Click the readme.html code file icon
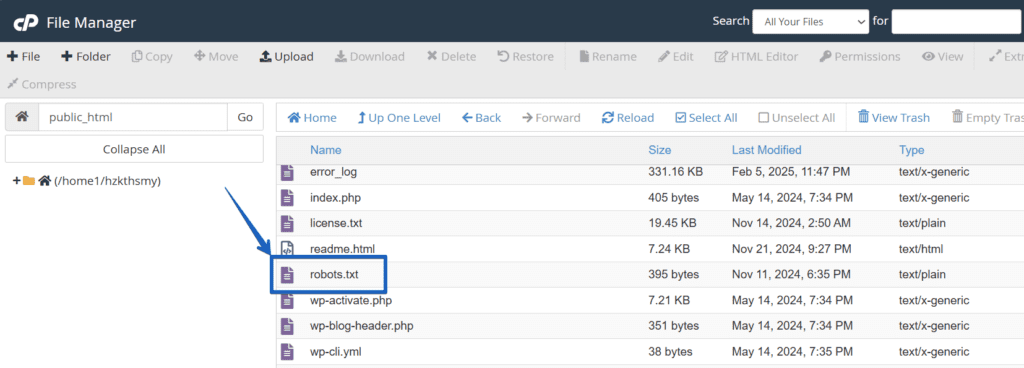Image resolution: width=1024 pixels, height=368 pixels. [287, 249]
